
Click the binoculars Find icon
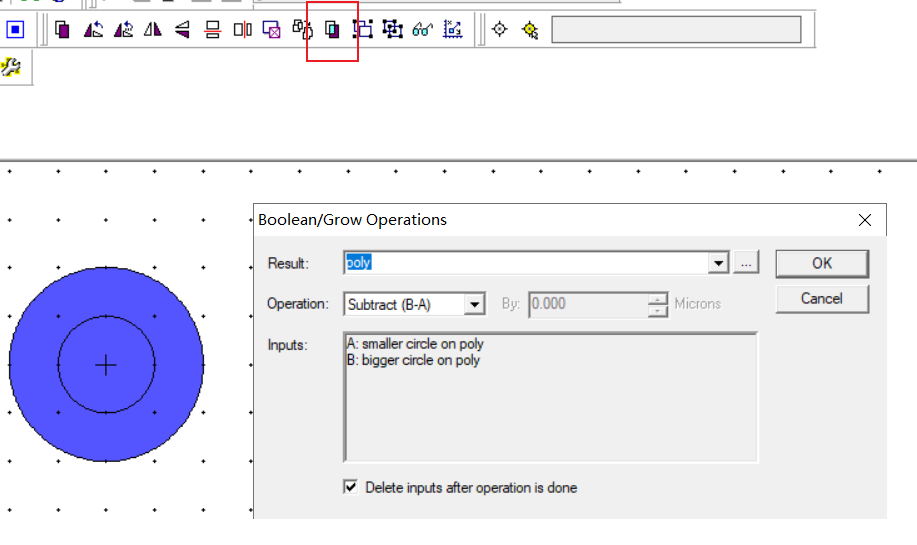[x=422, y=29]
